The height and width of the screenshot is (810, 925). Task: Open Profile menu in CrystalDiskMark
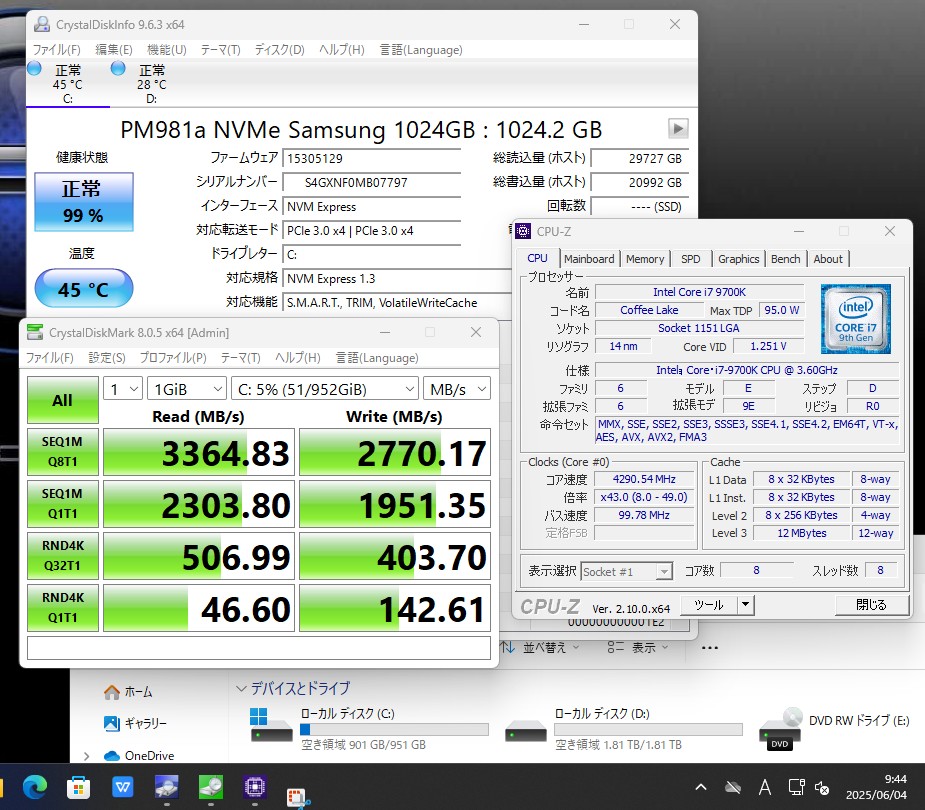[x=173, y=358]
